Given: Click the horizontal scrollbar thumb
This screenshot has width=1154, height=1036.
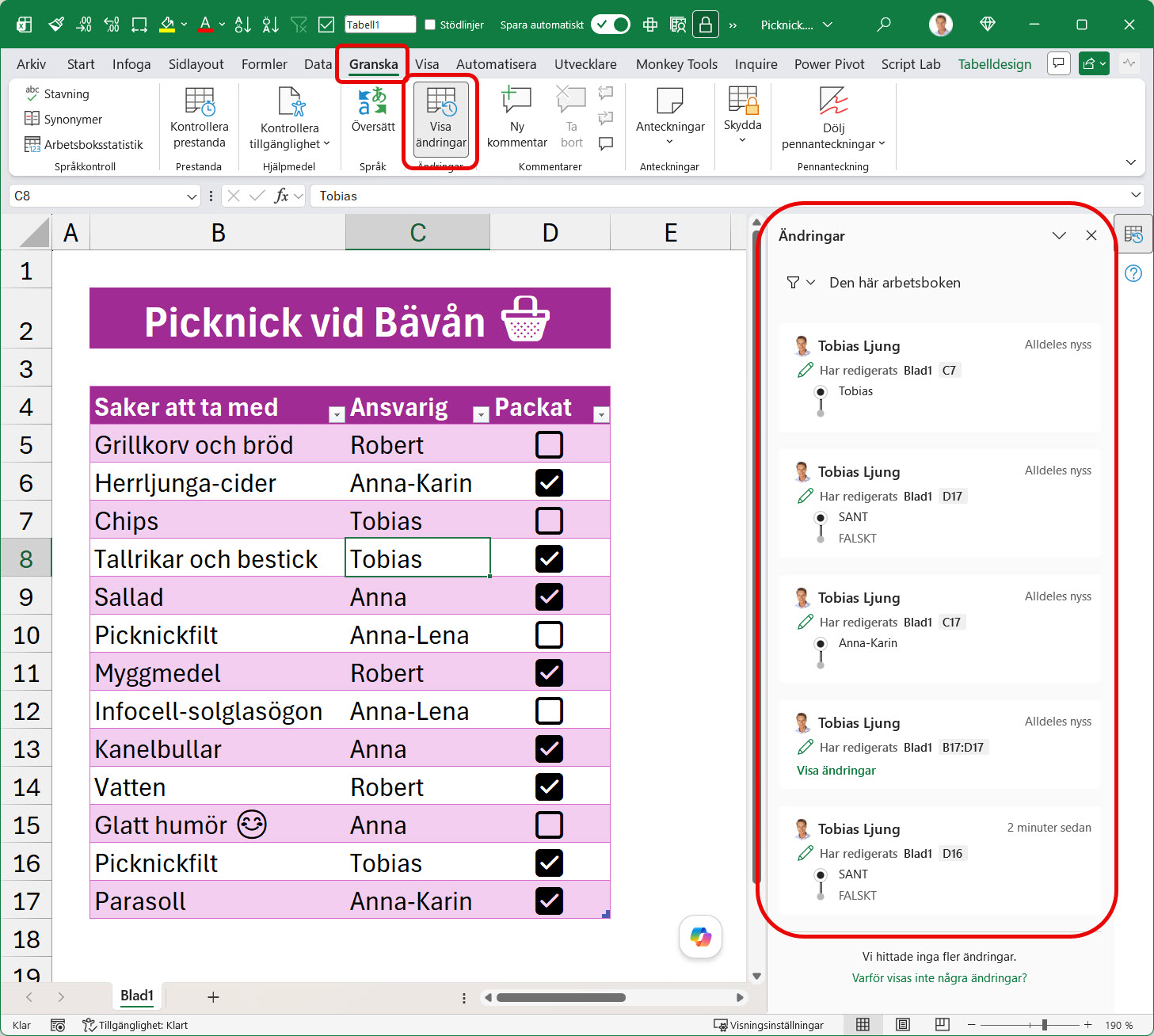Looking at the screenshot, I should tap(561, 998).
